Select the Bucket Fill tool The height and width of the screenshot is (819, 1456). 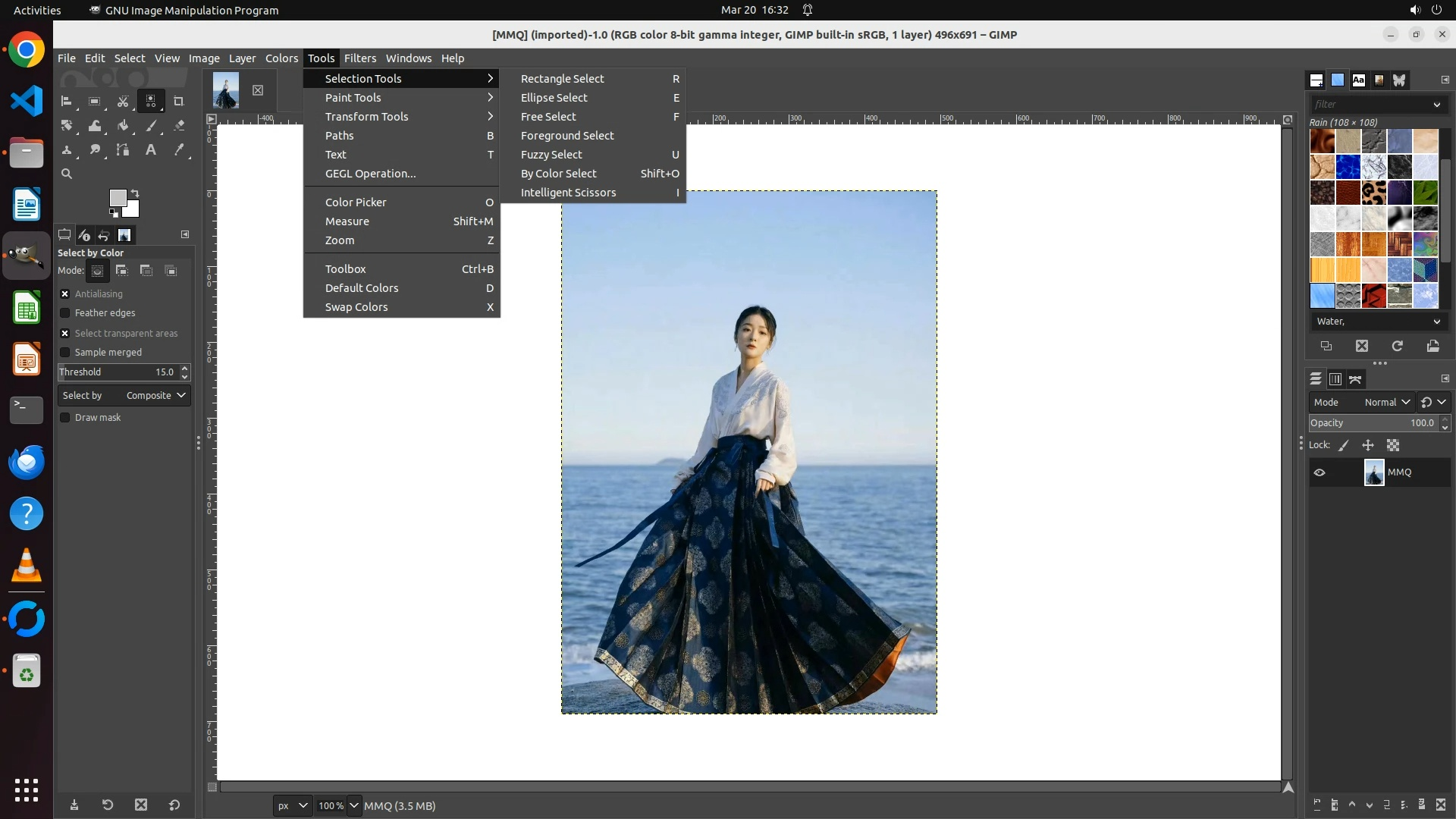123,126
